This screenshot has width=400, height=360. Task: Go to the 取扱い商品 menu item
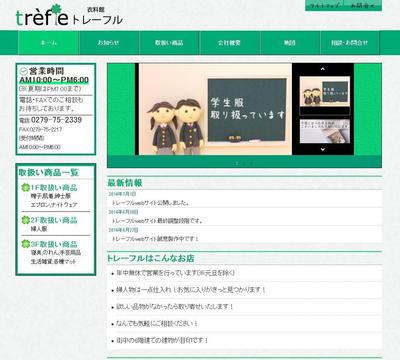point(169,43)
